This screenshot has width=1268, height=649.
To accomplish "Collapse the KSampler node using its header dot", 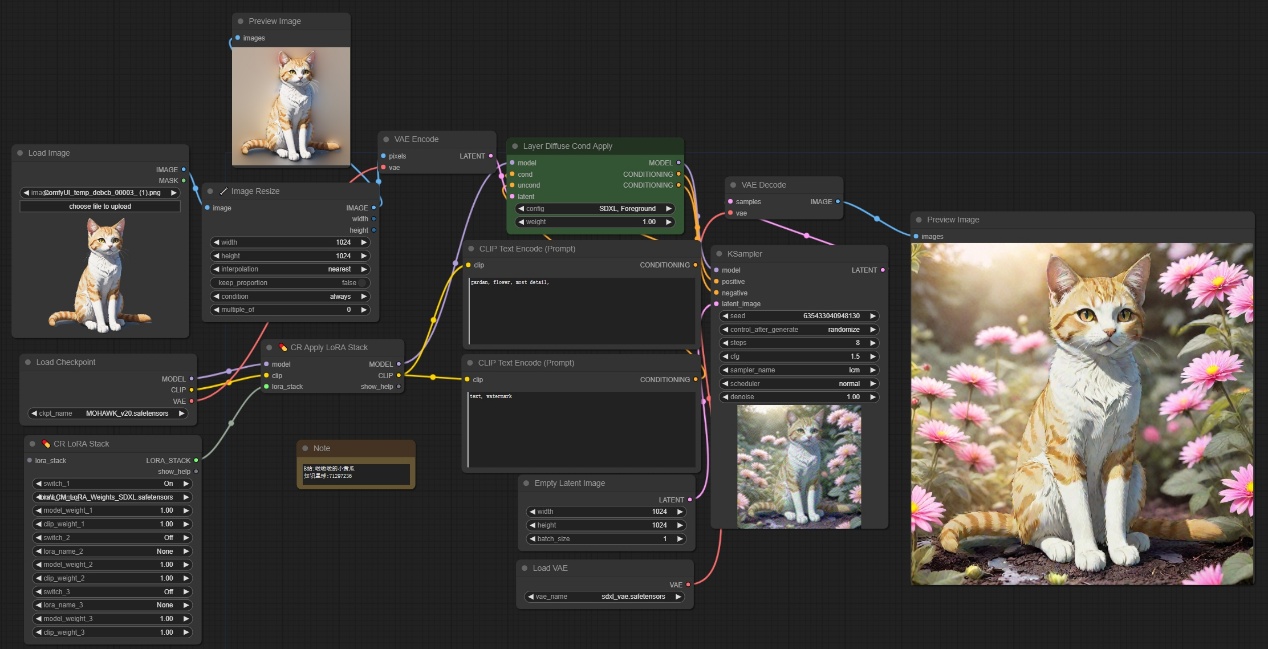I will (x=720, y=254).
